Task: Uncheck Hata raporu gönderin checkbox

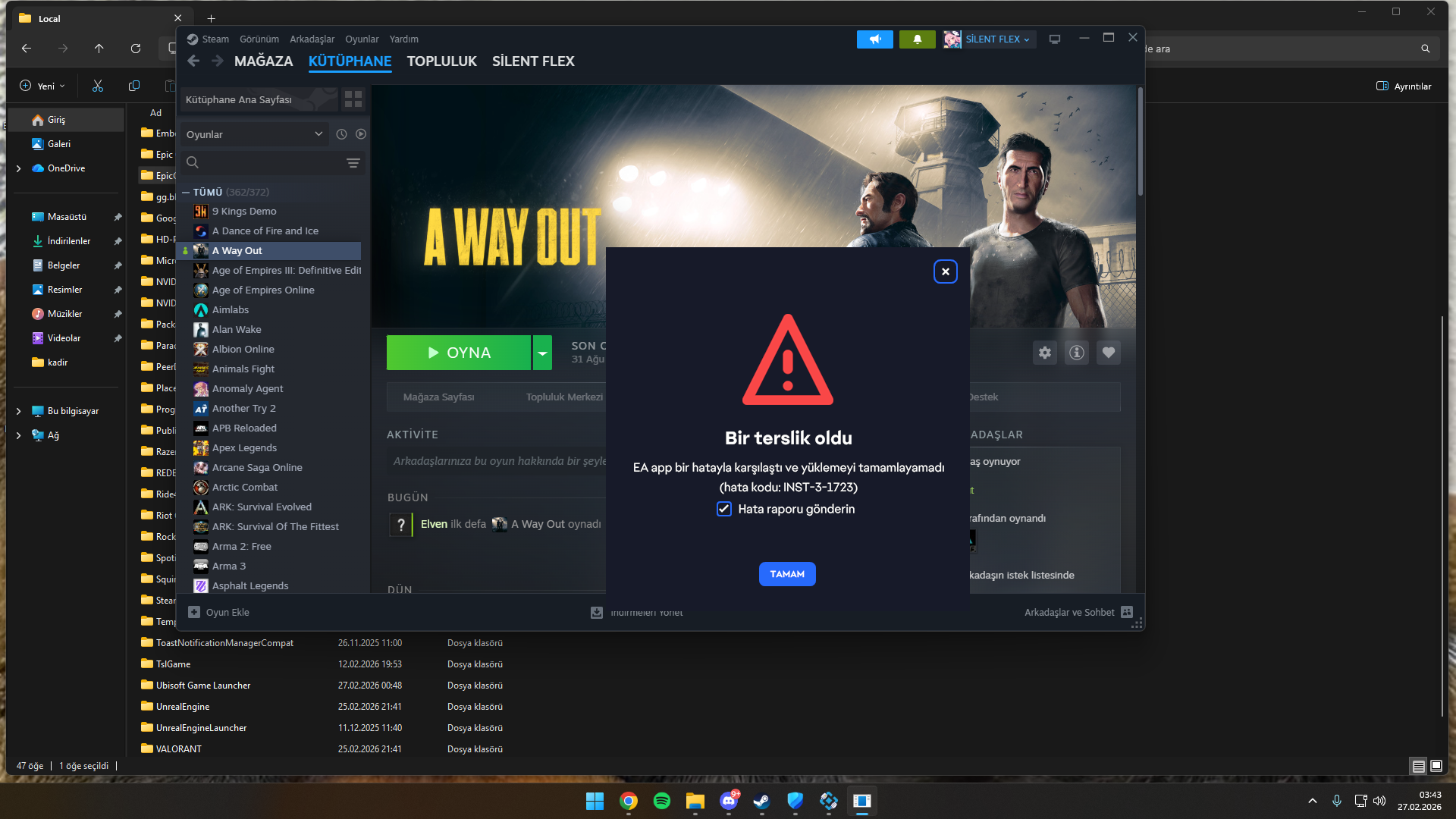Action: (x=724, y=510)
